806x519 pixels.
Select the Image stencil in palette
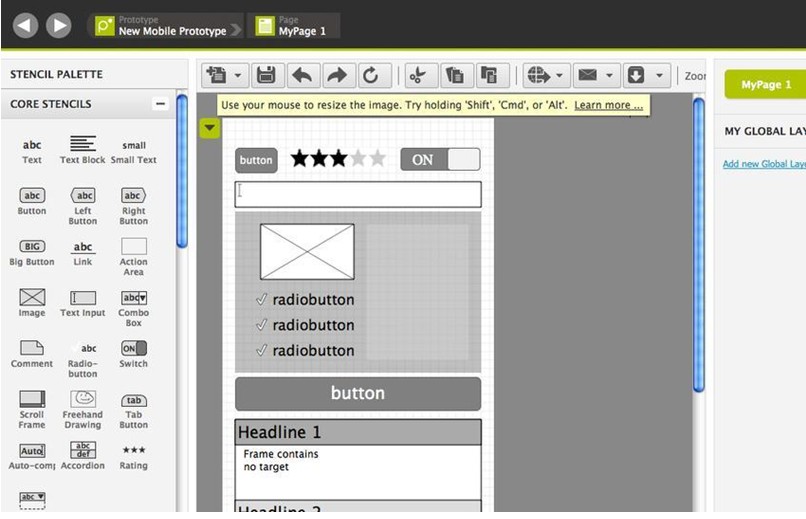pos(32,302)
